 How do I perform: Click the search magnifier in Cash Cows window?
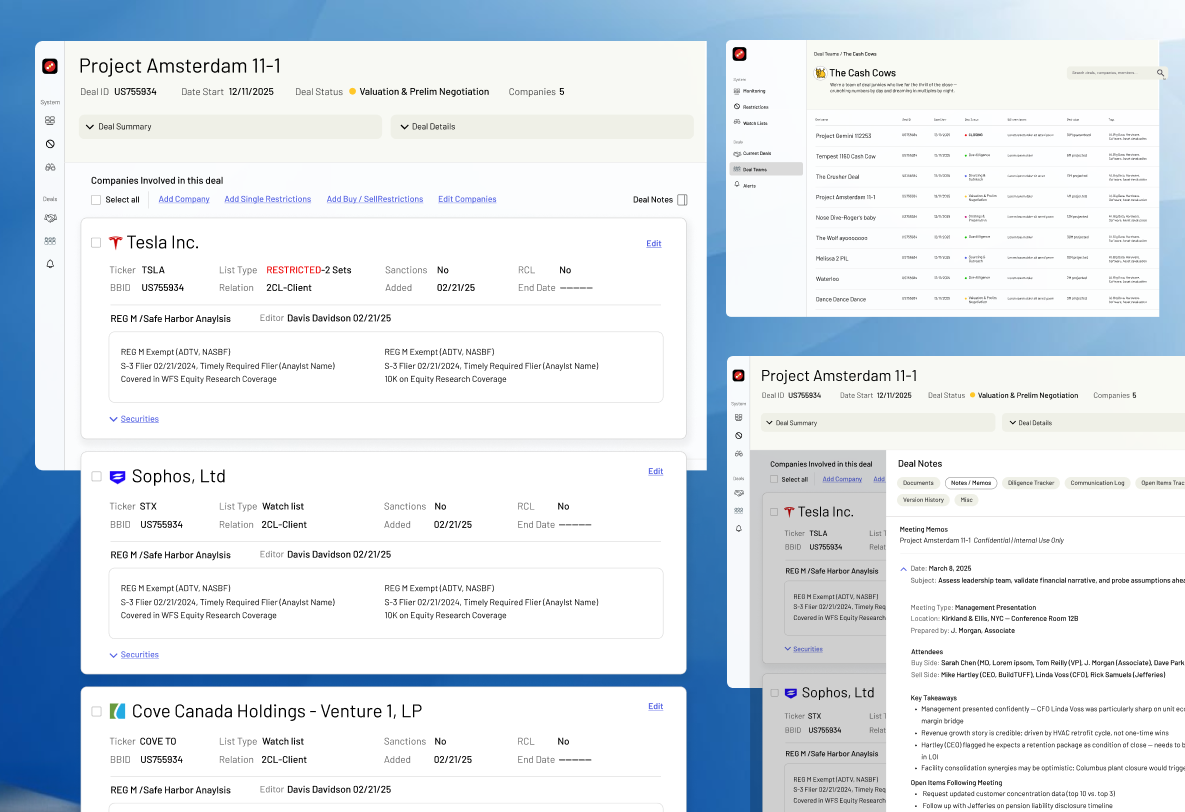(x=1160, y=73)
